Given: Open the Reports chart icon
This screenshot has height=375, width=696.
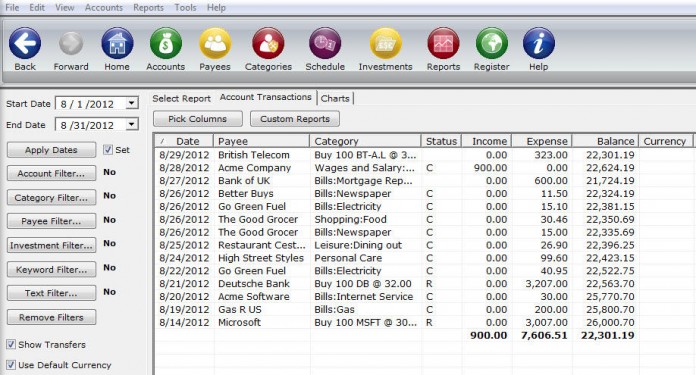Looking at the screenshot, I should point(443,43).
